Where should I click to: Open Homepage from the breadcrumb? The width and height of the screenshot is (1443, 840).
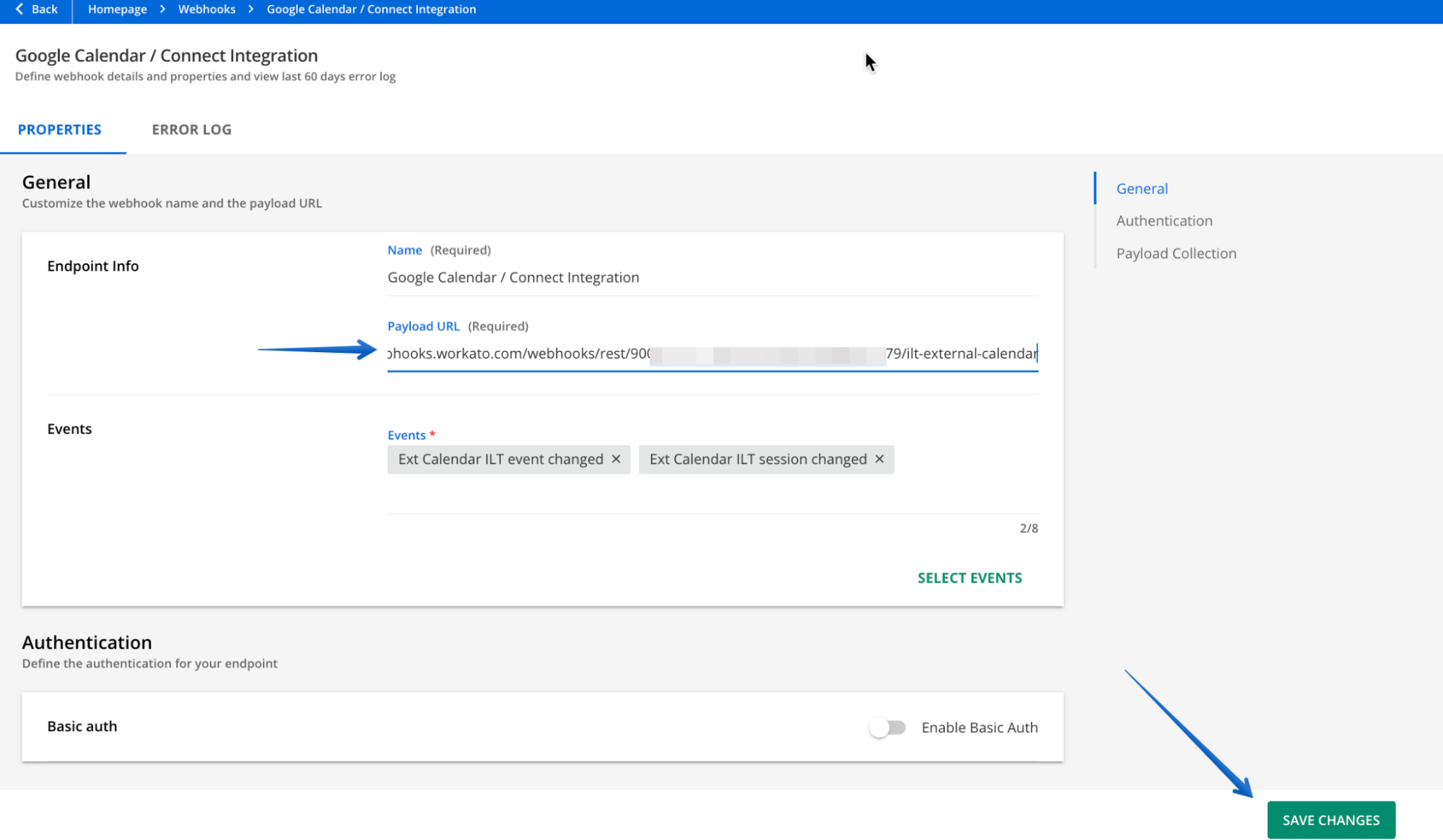(x=116, y=9)
